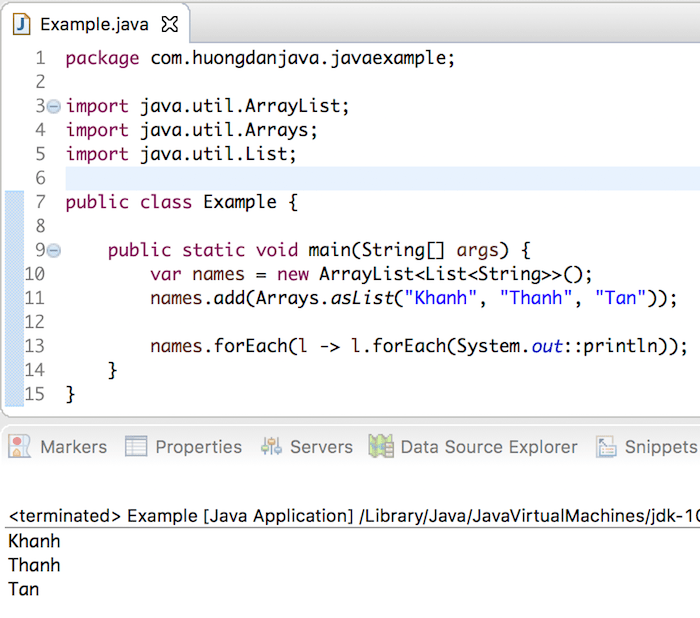Click the 'new' keyword on line 10
Image resolution: width=700 pixels, height=618 pixels.
(x=293, y=275)
